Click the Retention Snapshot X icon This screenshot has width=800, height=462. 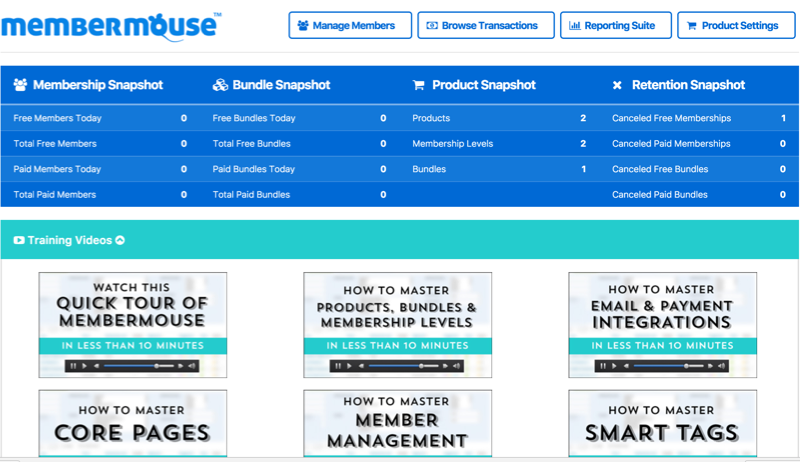(x=617, y=85)
